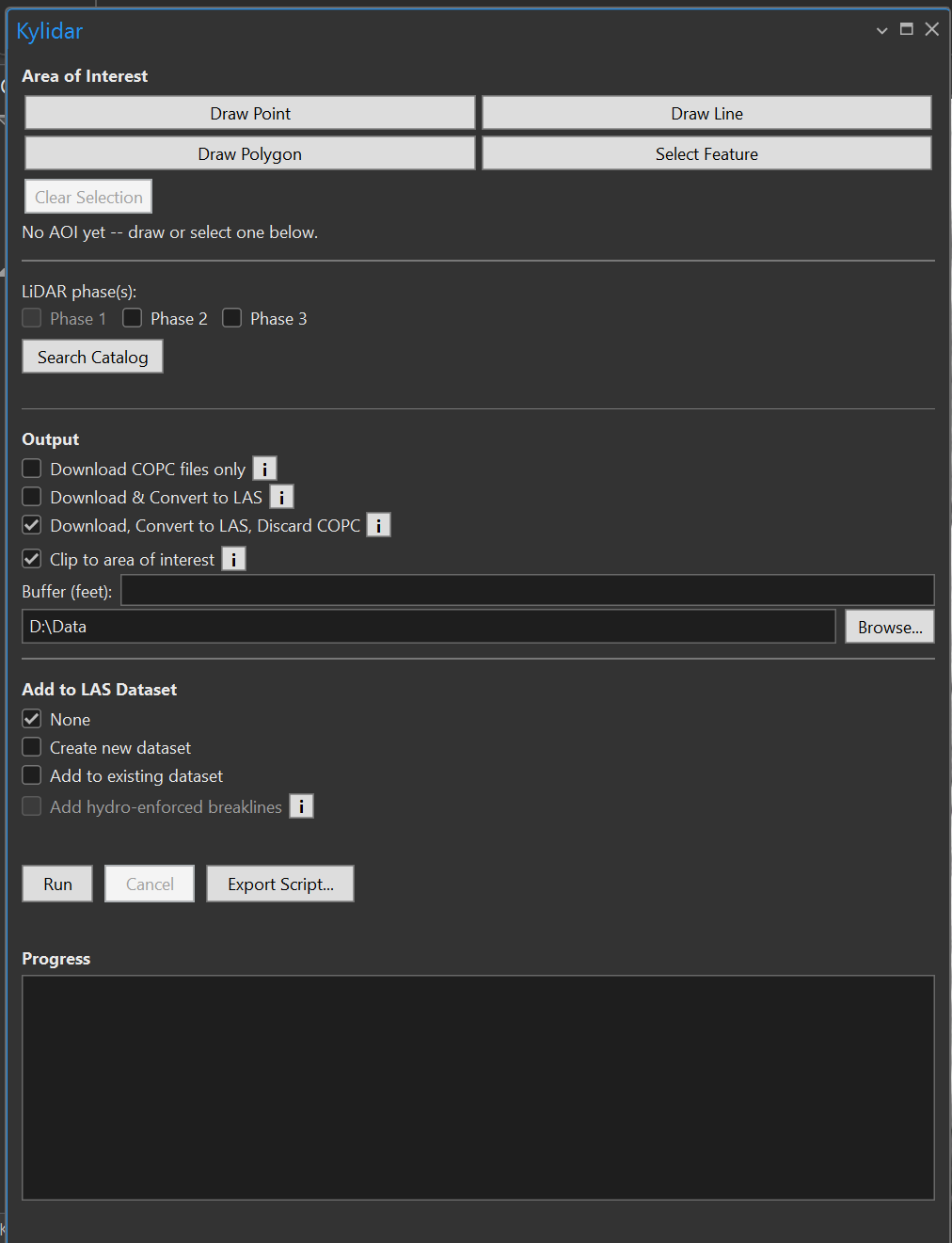This screenshot has width=952, height=1243.
Task: Uncheck None under Add to LAS Dataset
Action: tap(32, 719)
